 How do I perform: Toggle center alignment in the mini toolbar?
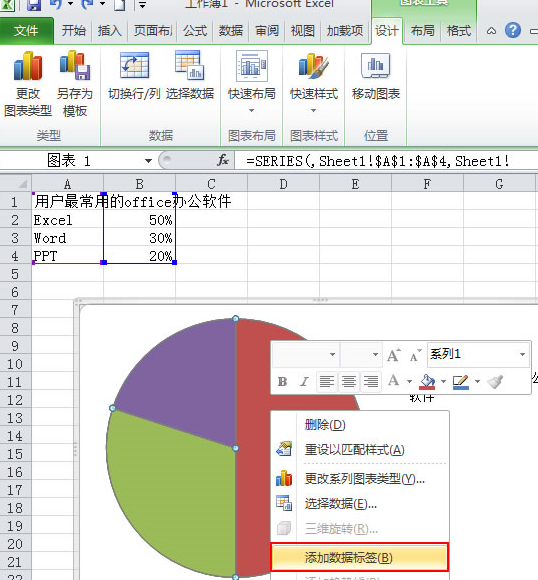pyautogui.click(x=349, y=381)
